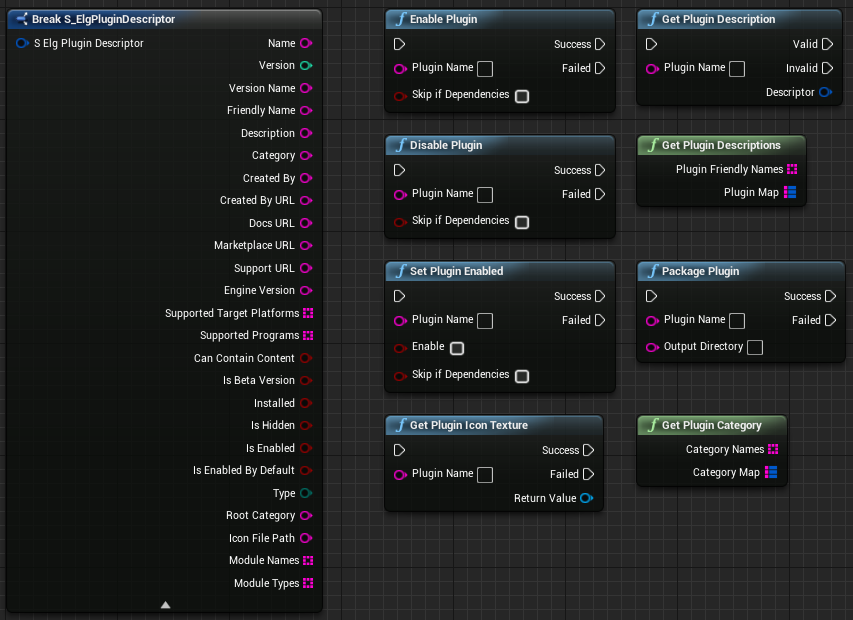Click the S Elg Plugin Descriptor input pin

click(22, 43)
